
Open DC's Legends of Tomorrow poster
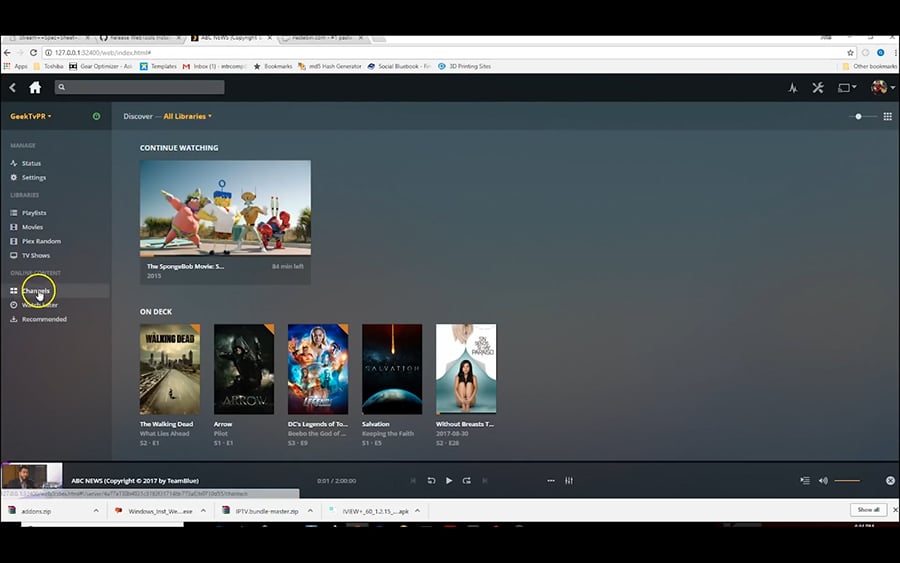point(318,369)
